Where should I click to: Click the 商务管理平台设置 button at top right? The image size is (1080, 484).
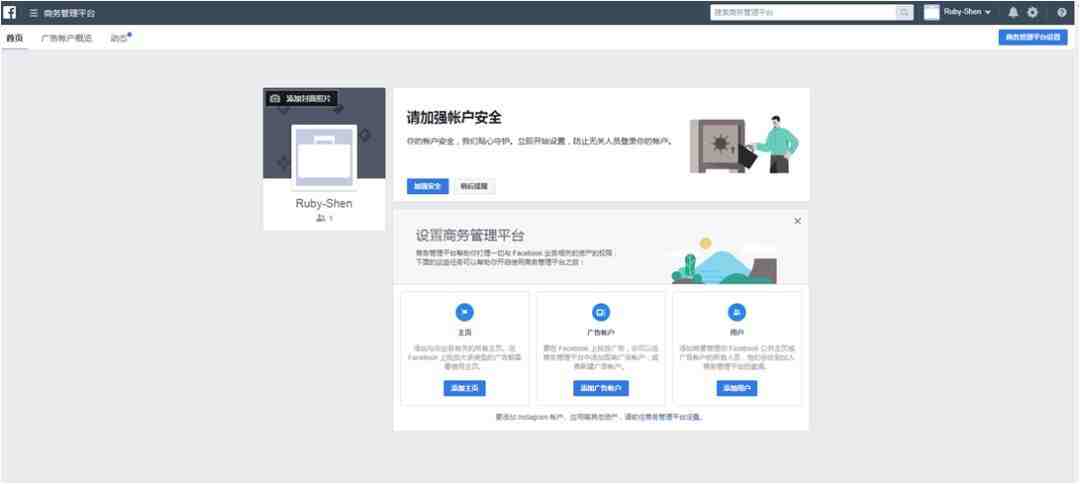click(x=1032, y=37)
